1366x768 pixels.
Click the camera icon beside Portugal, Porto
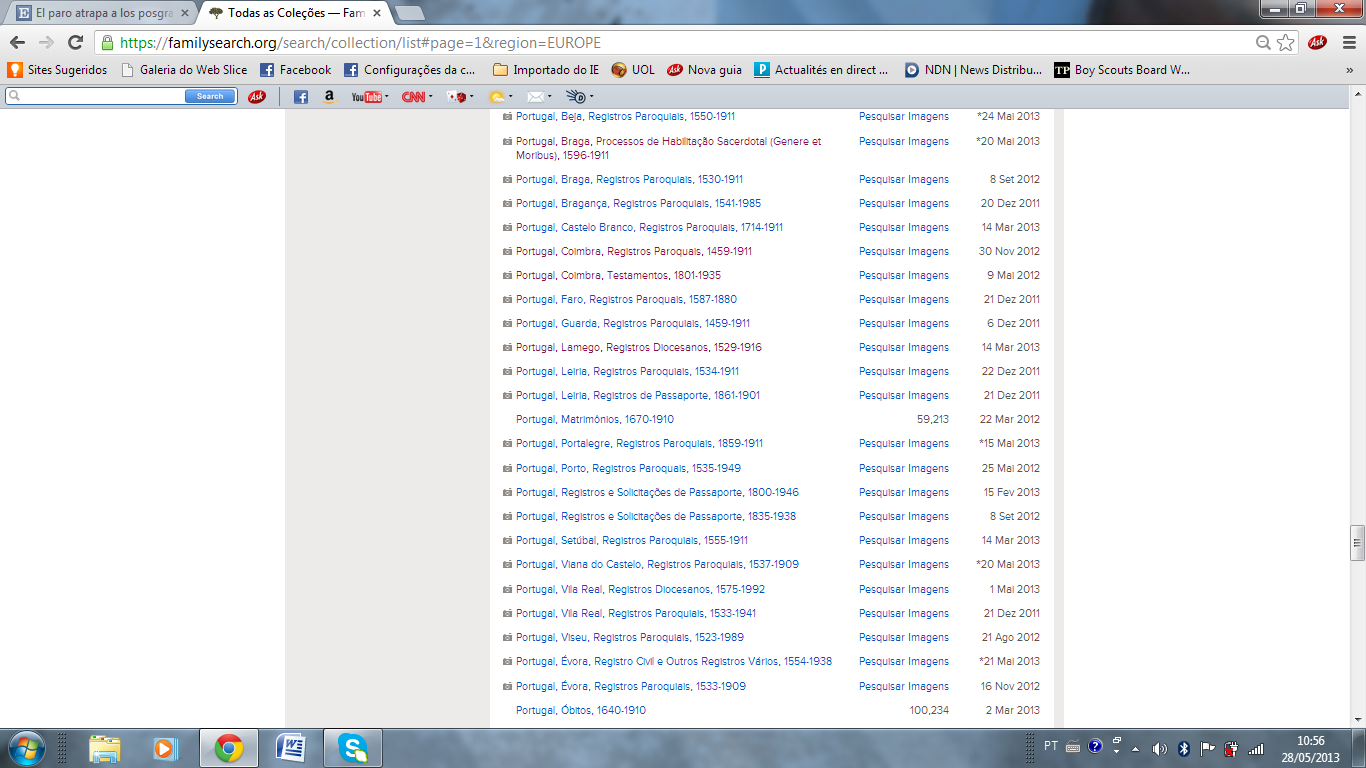tap(507, 469)
